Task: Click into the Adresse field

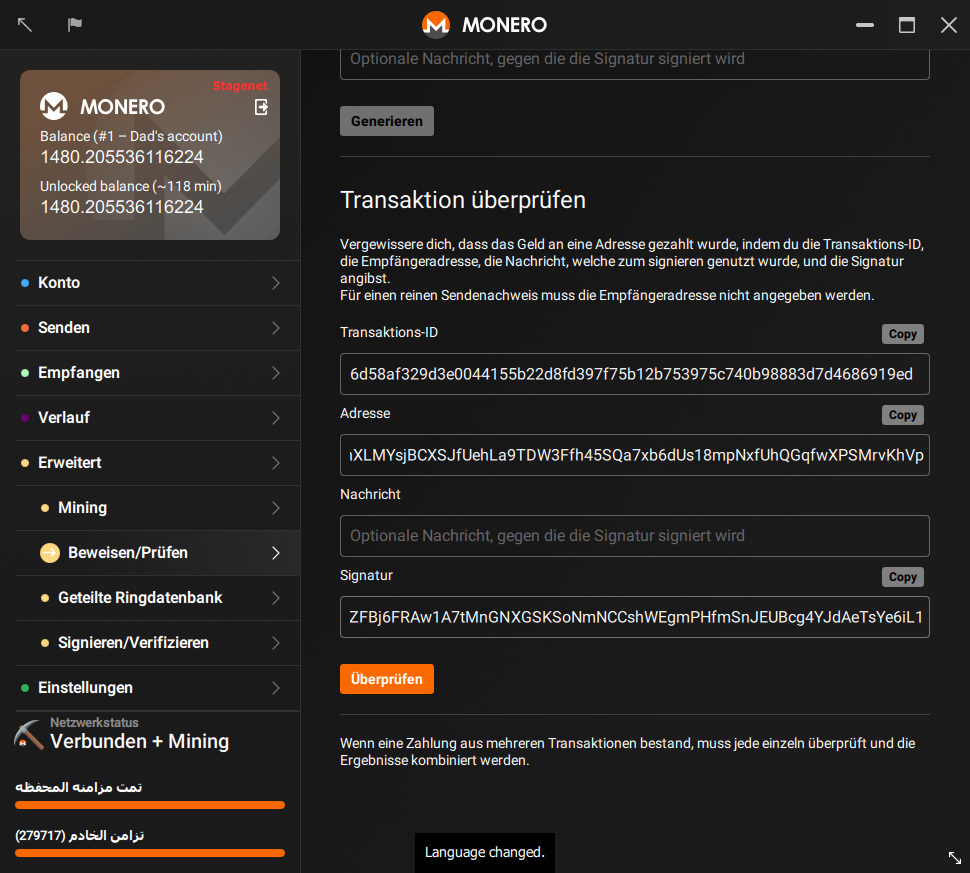Action: point(635,455)
